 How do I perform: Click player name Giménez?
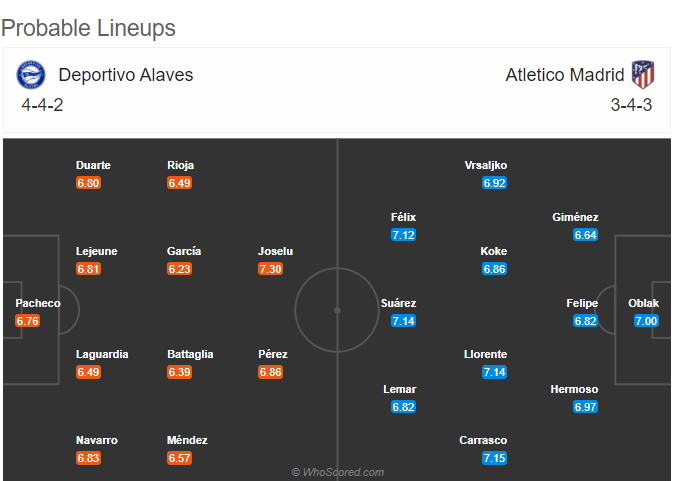[x=575, y=217]
